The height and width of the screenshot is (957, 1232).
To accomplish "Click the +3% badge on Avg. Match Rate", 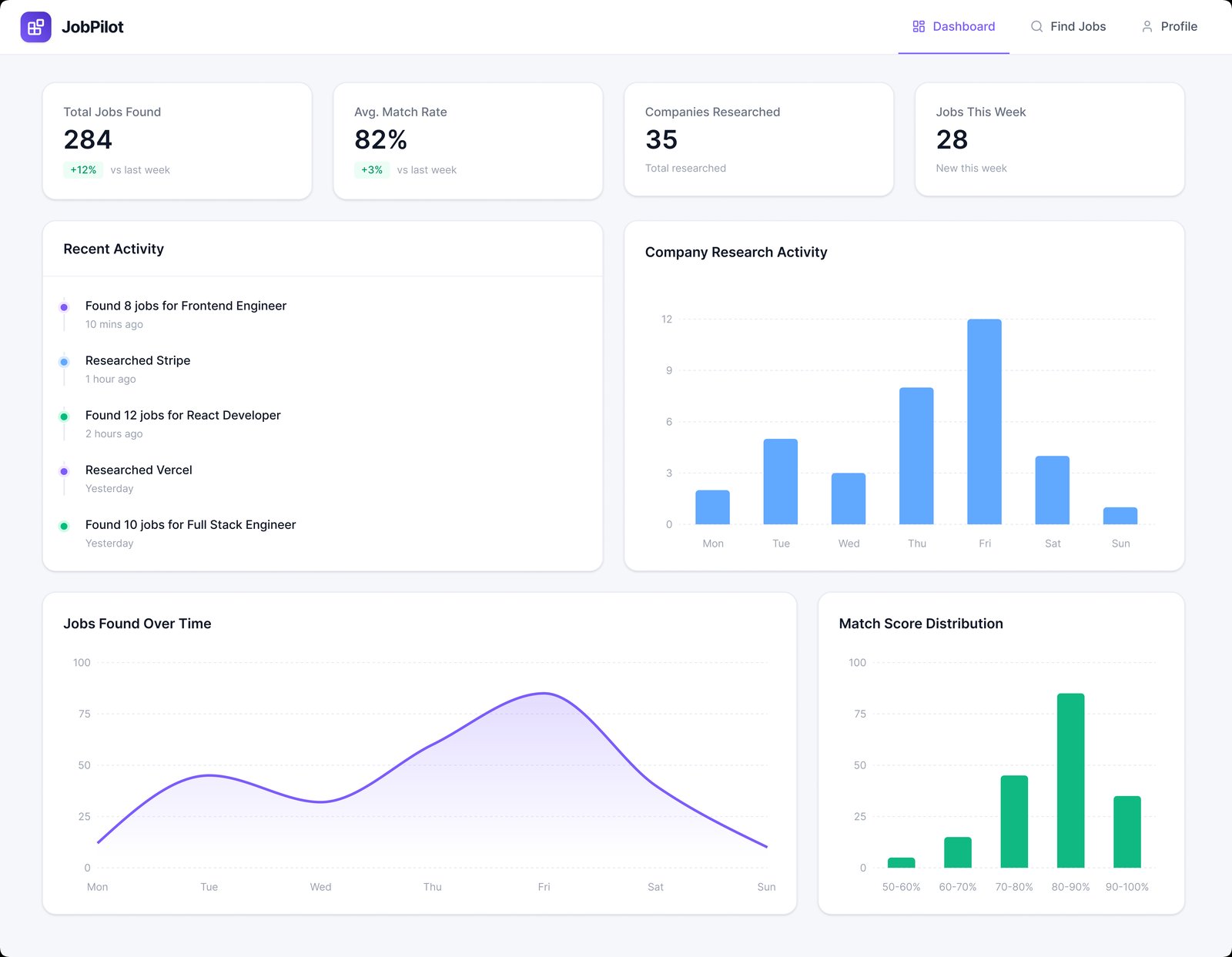I will tap(372, 169).
